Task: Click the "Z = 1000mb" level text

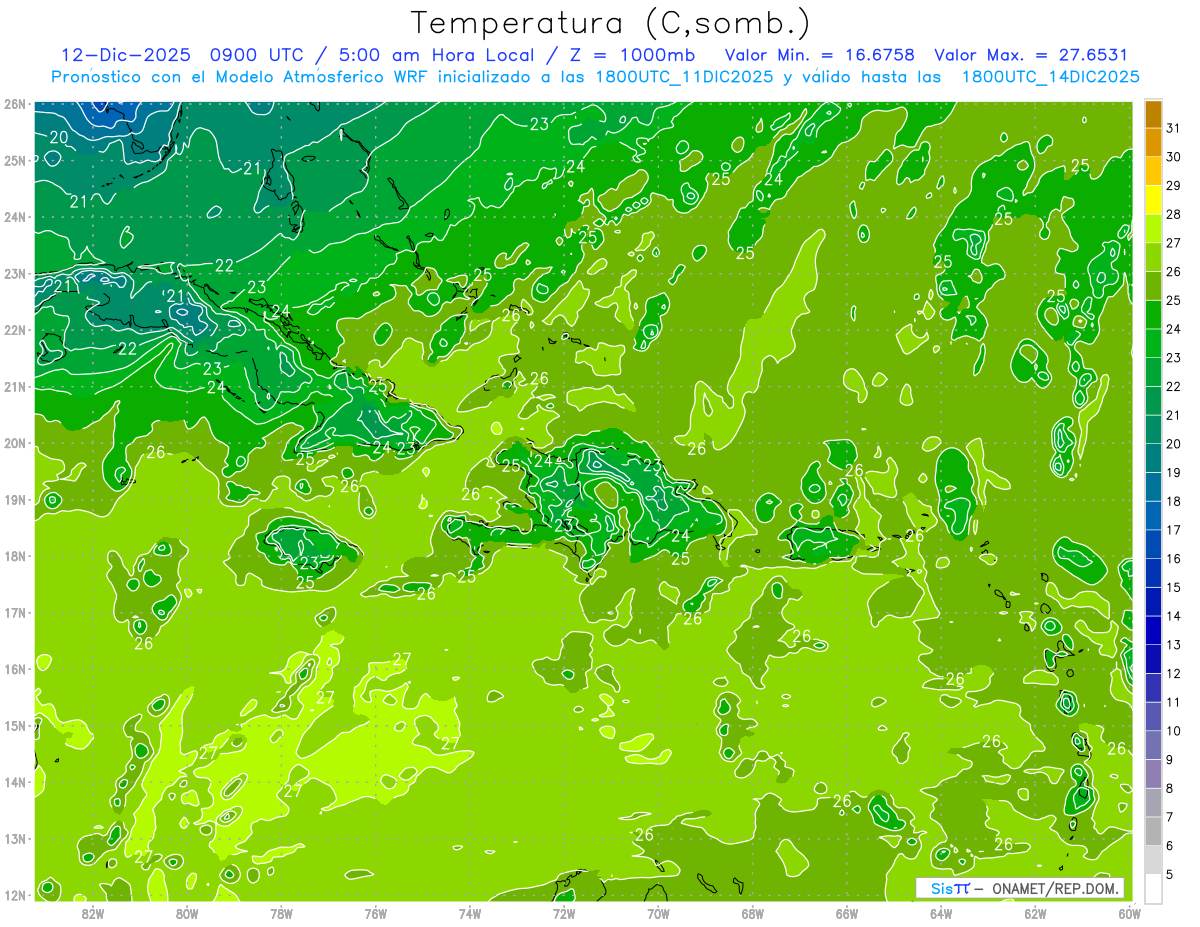Action: pyautogui.click(x=629, y=55)
